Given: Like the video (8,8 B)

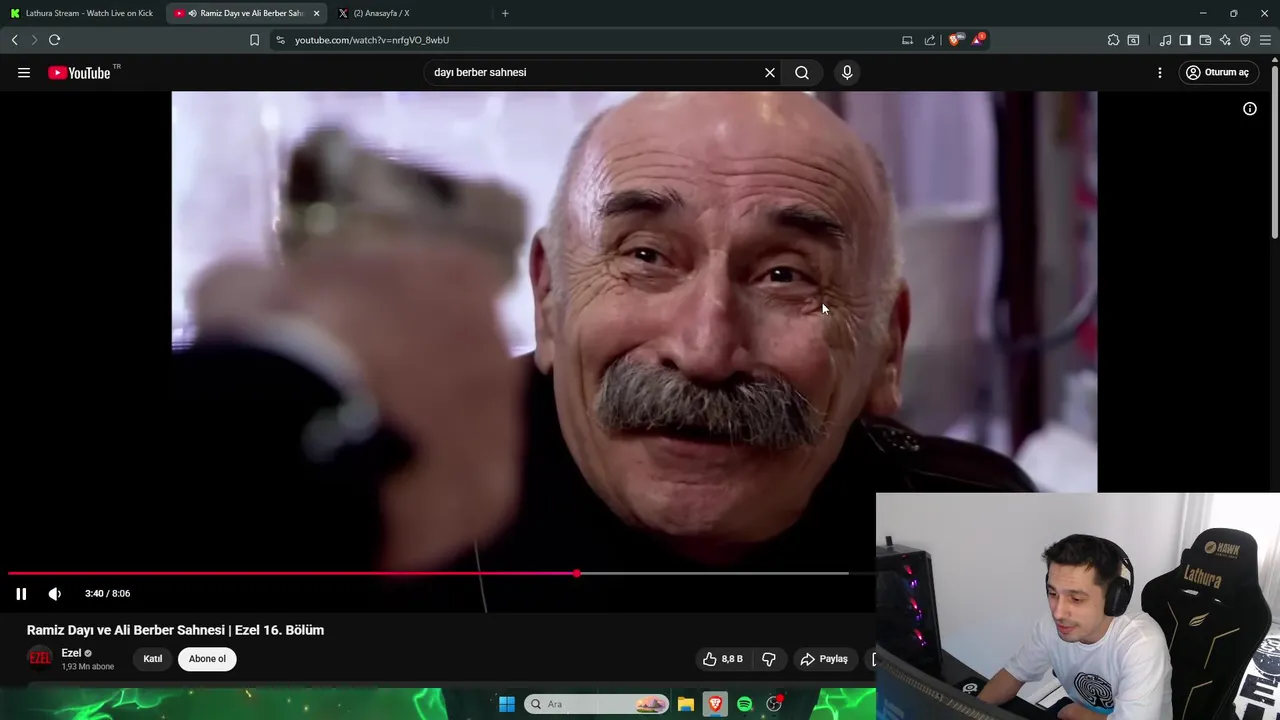Looking at the screenshot, I should pyautogui.click(x=722, y=659).
